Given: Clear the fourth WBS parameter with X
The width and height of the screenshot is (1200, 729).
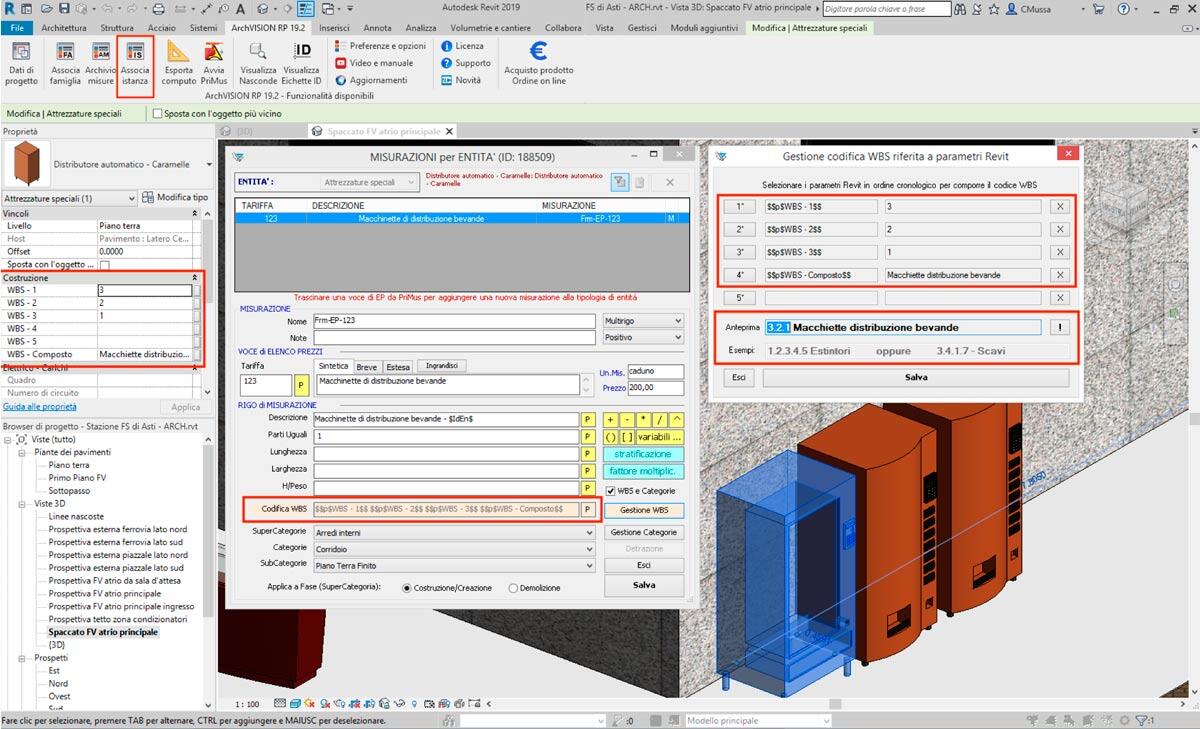Looking at the screenshot, I should coord(1060,275).
